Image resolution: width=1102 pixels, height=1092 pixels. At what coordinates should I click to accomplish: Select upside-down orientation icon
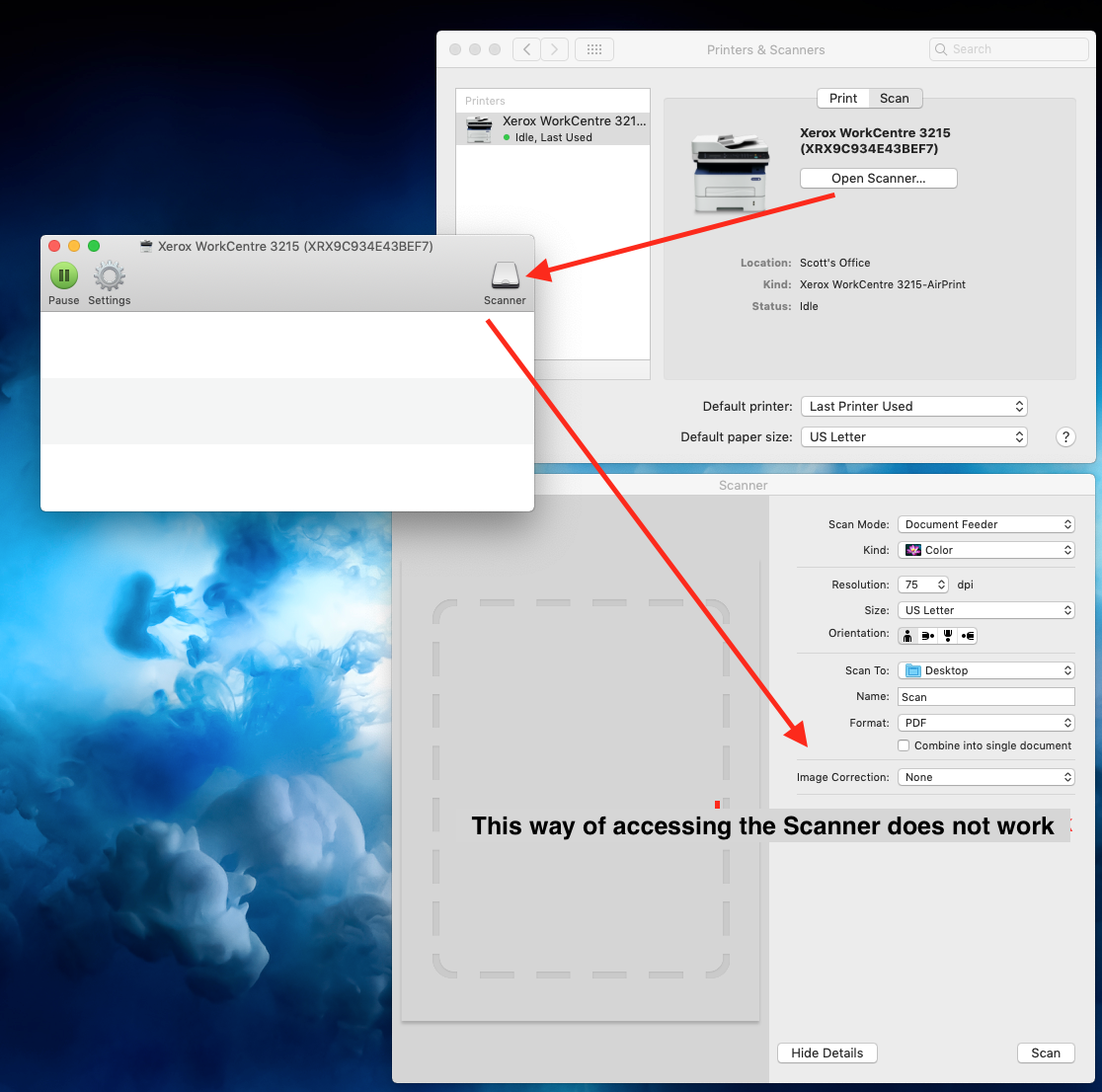(947, 636)
